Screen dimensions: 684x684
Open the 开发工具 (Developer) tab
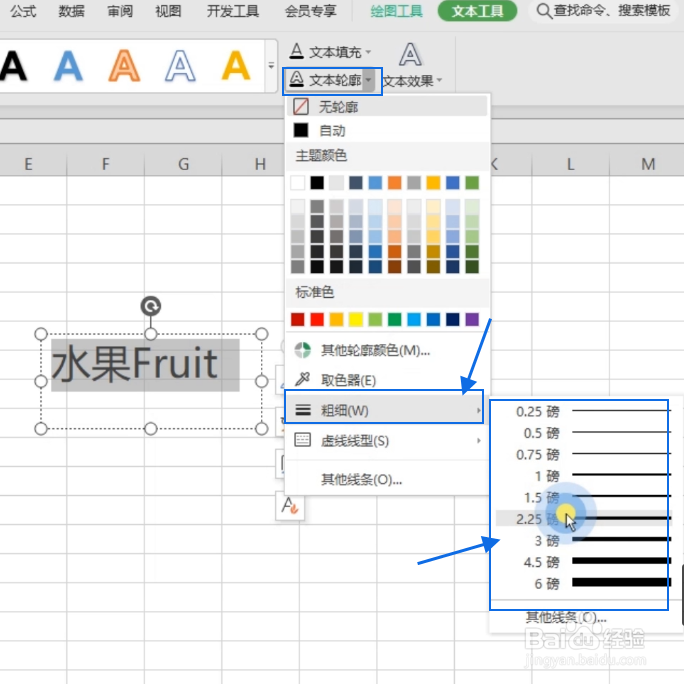tap(233, 11)
